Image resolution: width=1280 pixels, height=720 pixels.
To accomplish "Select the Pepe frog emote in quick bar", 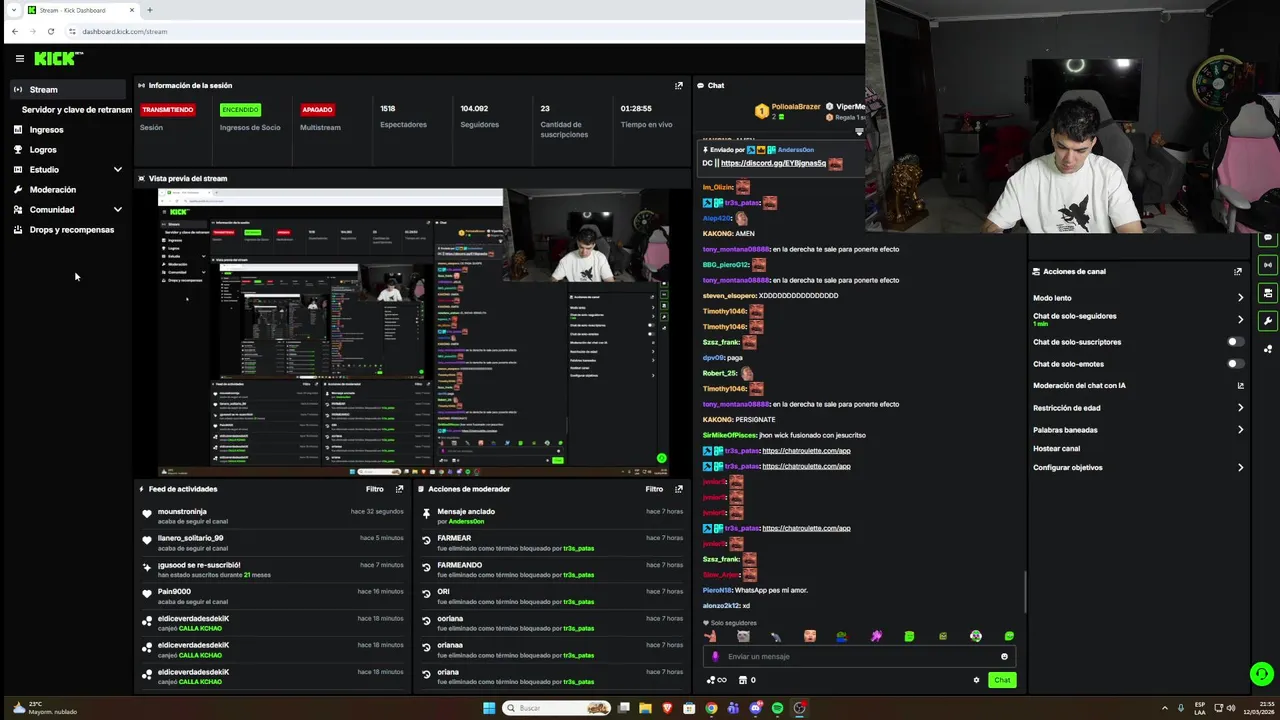I will coord(842,636).
